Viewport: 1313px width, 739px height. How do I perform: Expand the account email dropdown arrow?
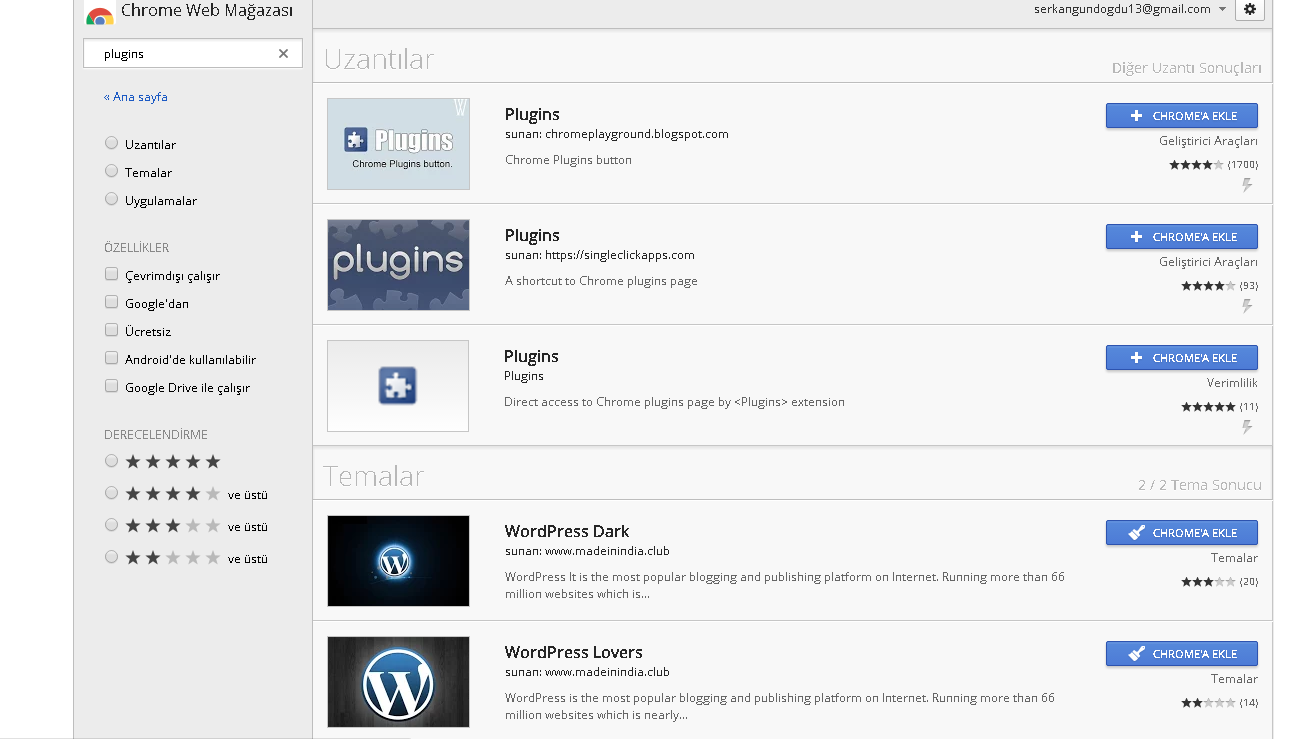1222,9
